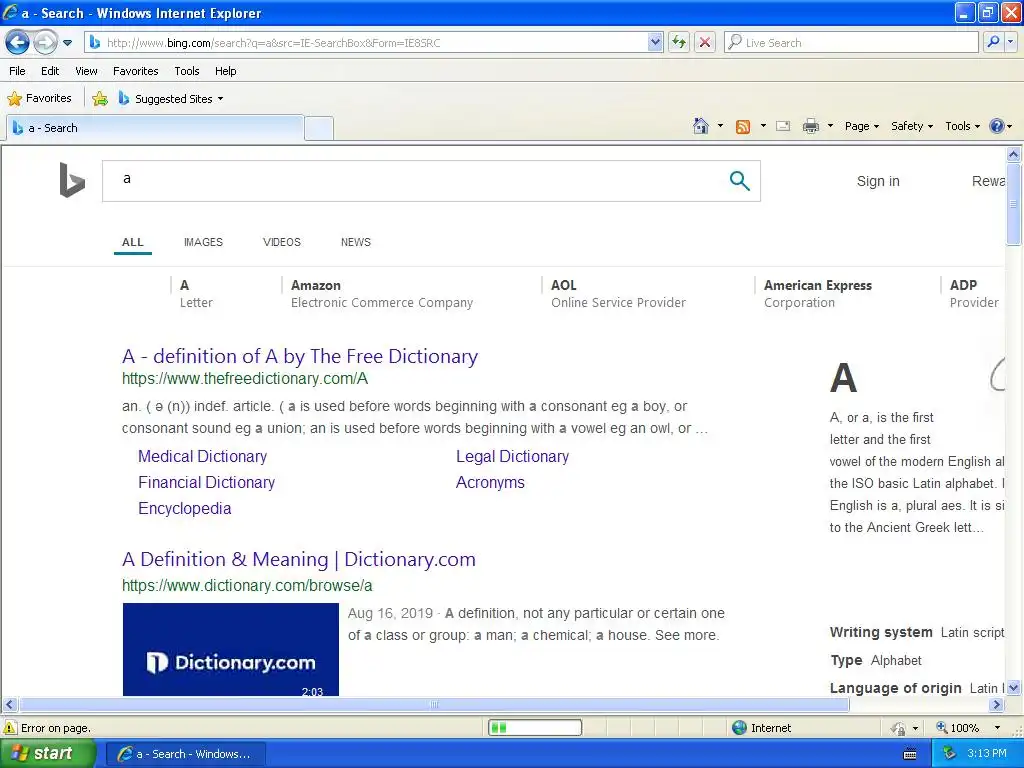Open the Tools command bar menu
The height and width of the screenshot is (768, 1024).
tap(963, 126)
